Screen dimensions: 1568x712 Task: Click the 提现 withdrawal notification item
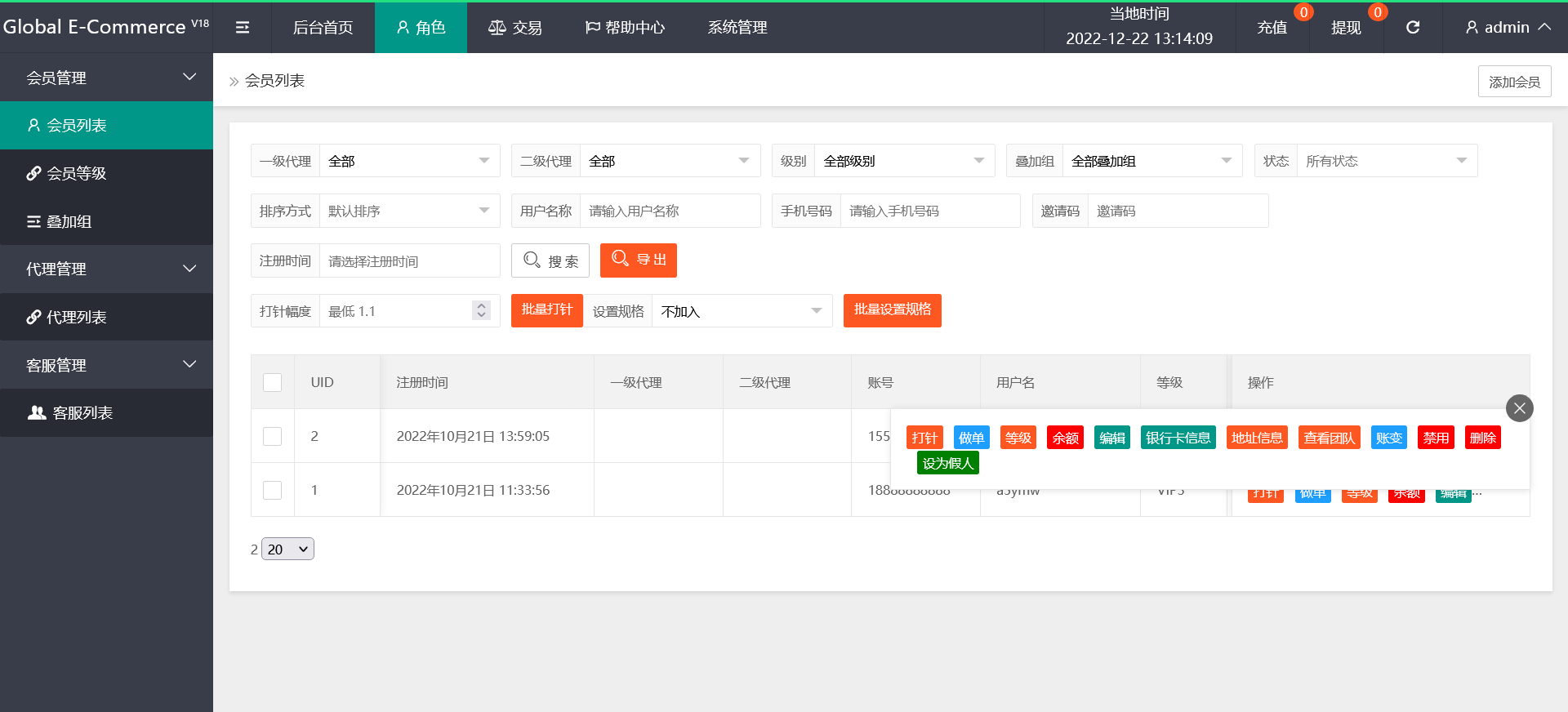[x=1346, y=28]
